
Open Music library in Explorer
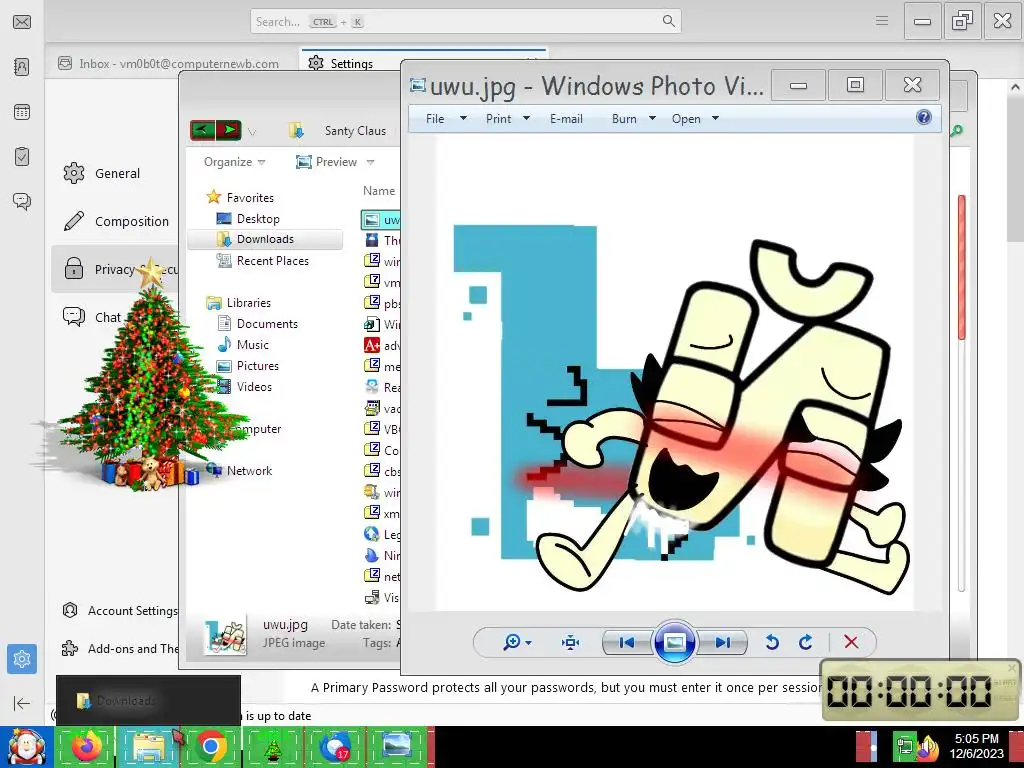242,345
